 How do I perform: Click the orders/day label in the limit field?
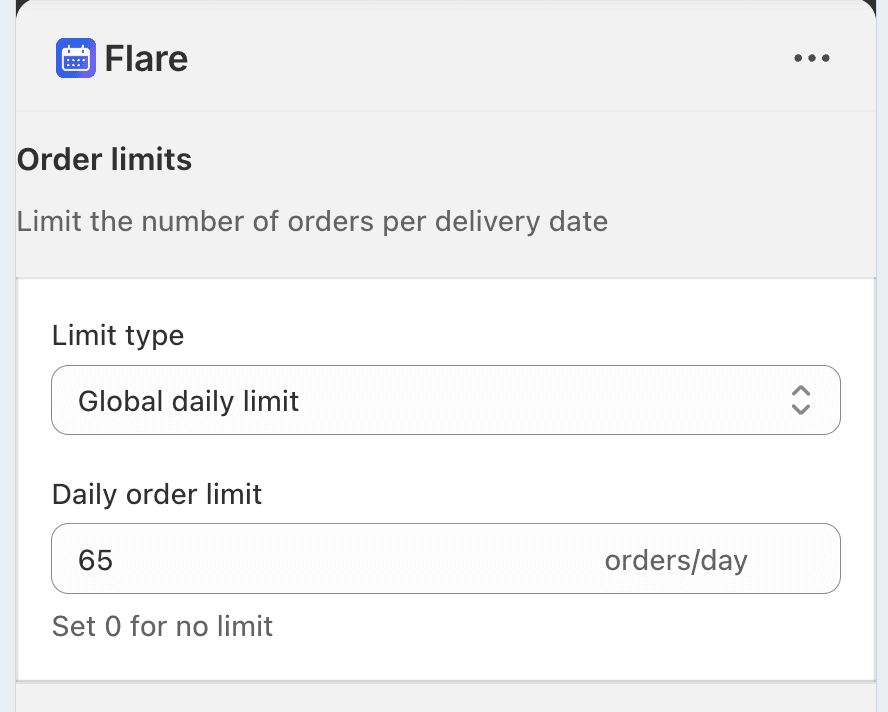[676, 560]
